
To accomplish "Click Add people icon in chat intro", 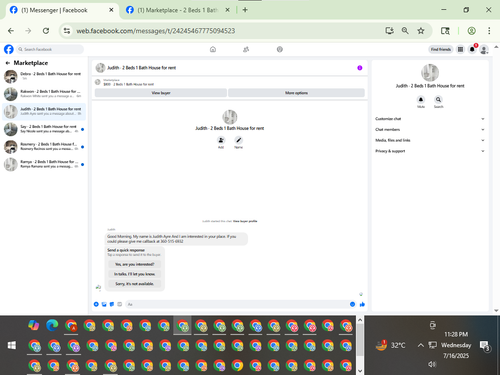I will pyautogui.click(x=221, y=140).
